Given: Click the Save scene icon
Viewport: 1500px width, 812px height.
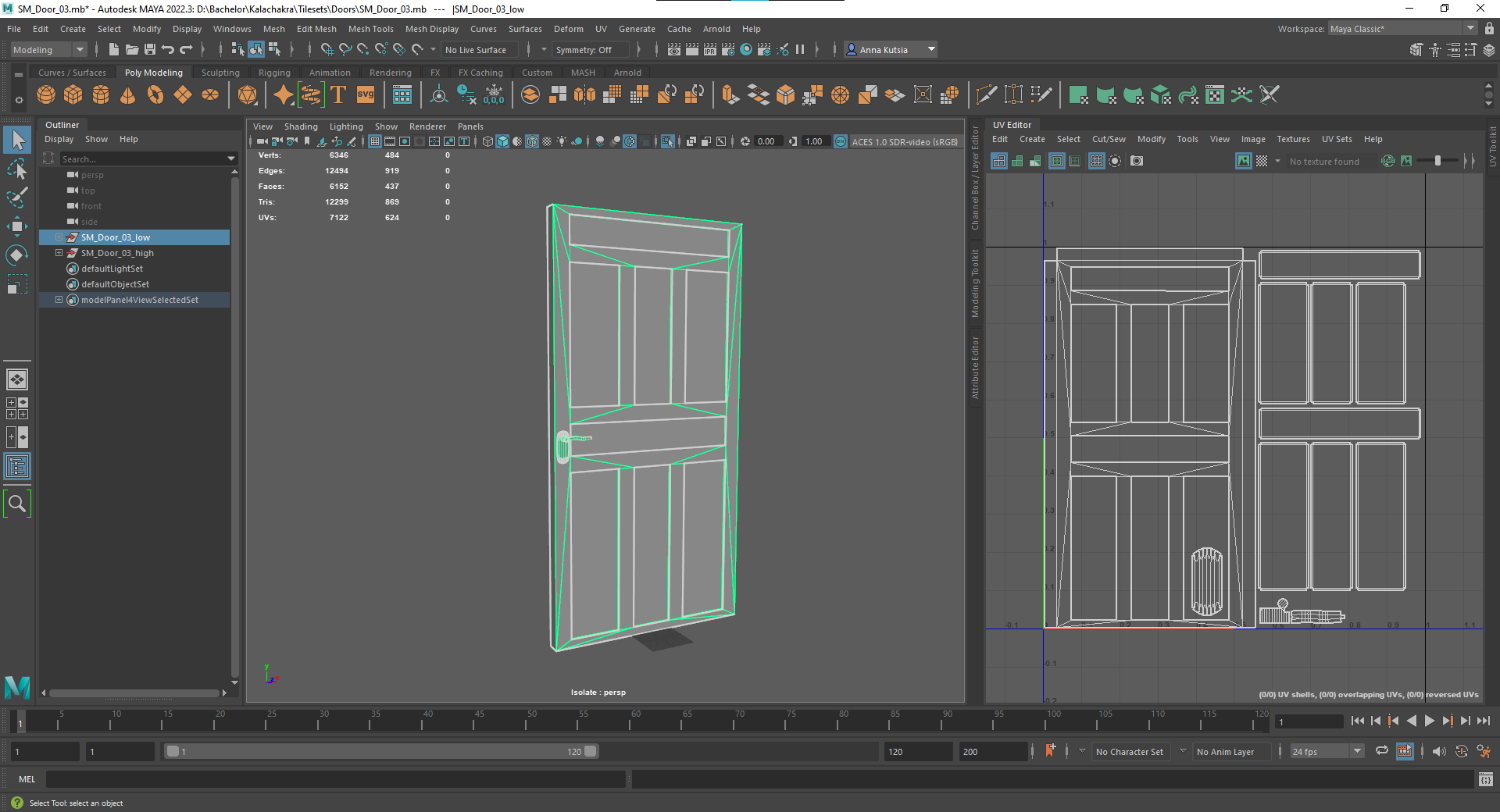Looking at the screenshot, I should (150, 49).
